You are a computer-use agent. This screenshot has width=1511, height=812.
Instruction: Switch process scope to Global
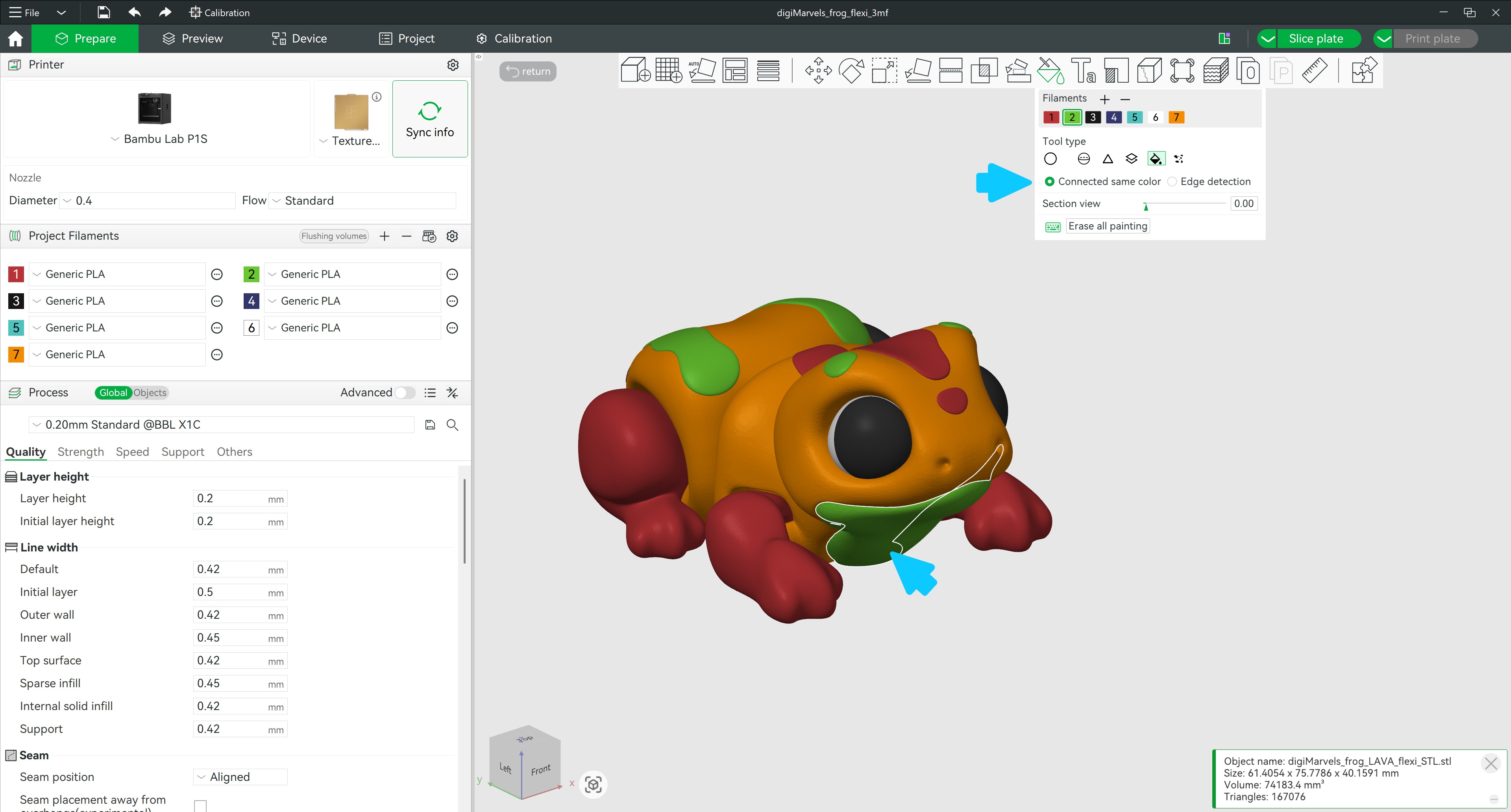[x=113, y=392]
